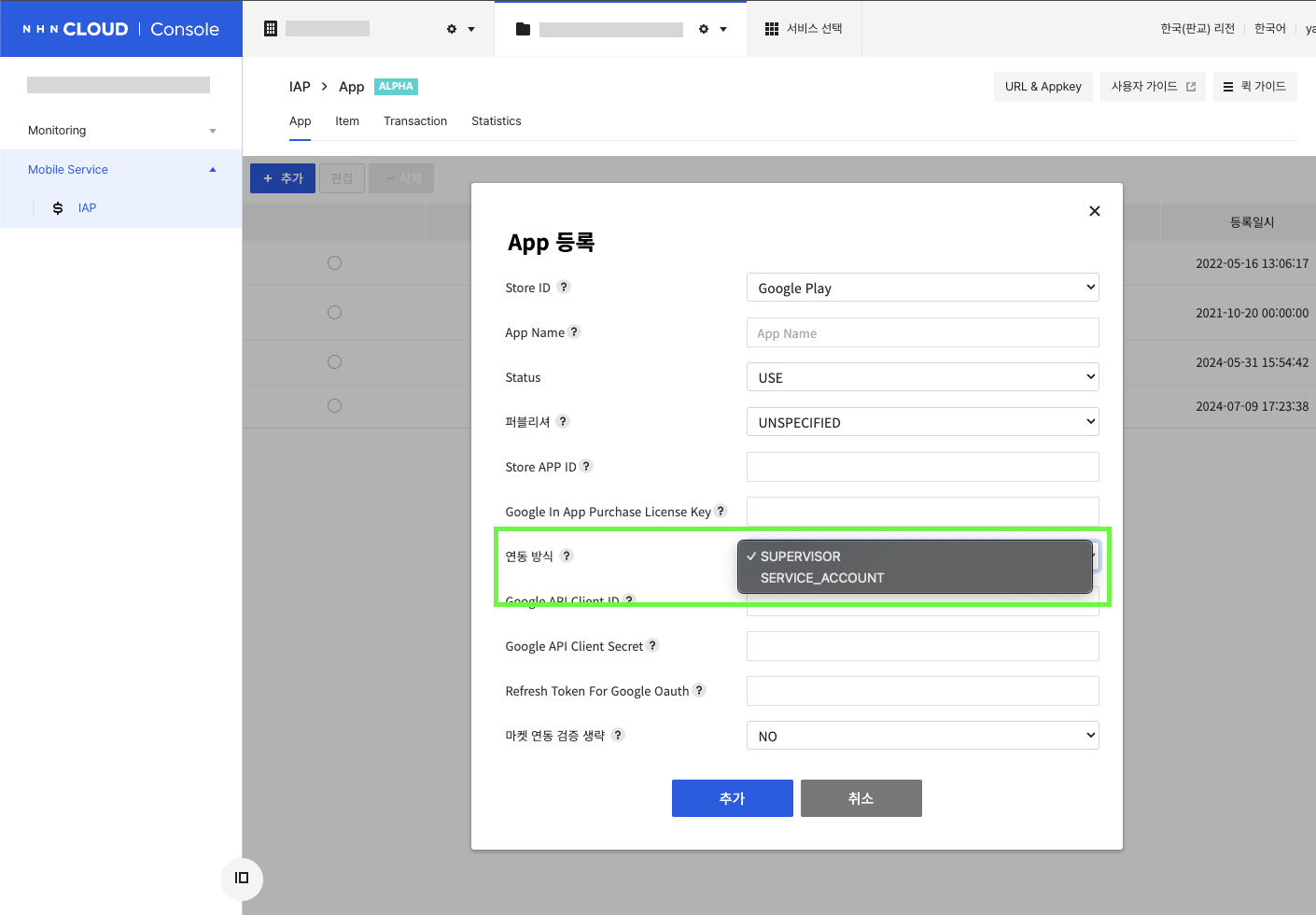Screen dimensions: 1316x915
Task: Open the Status USE dropdown
Action: (922, 377)
